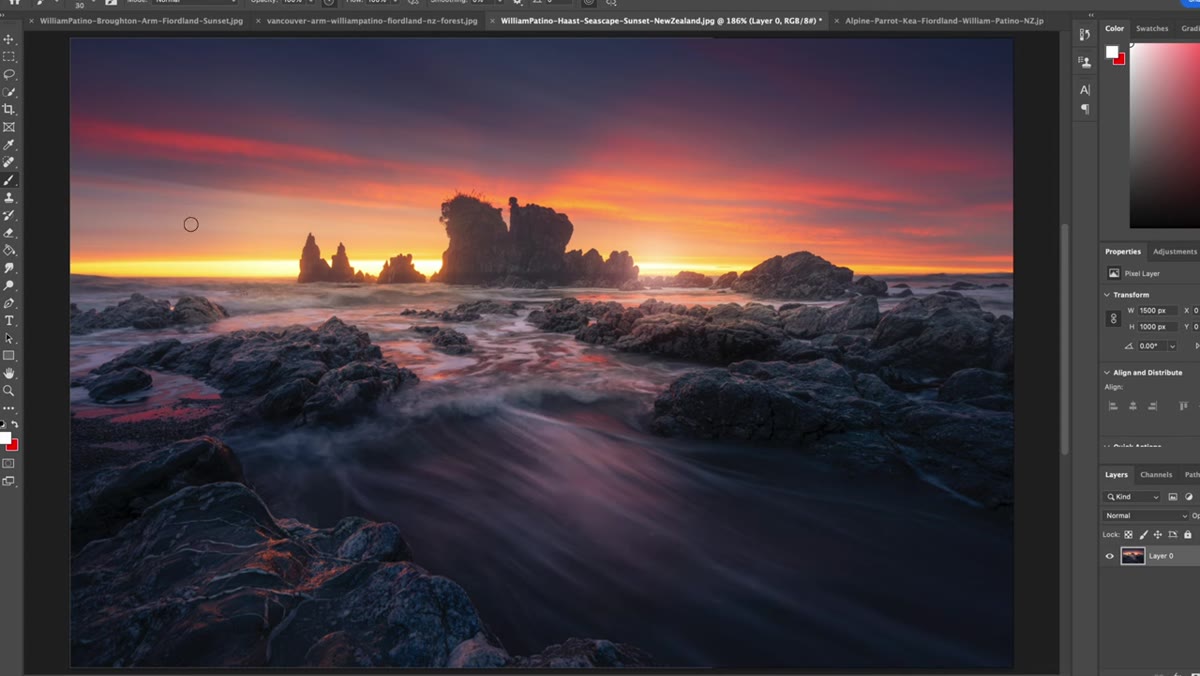1200x676 pixels.
Task: Change the screen mode
Action: [9, 481]
